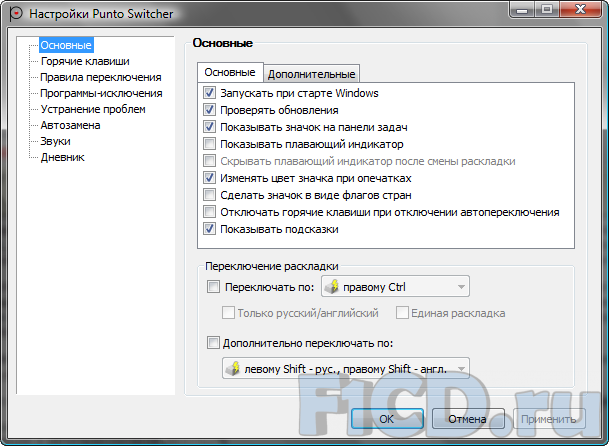Minimize the Punto Switcher settings window
The height and width of the screenshot is (446, 609).
522,9
